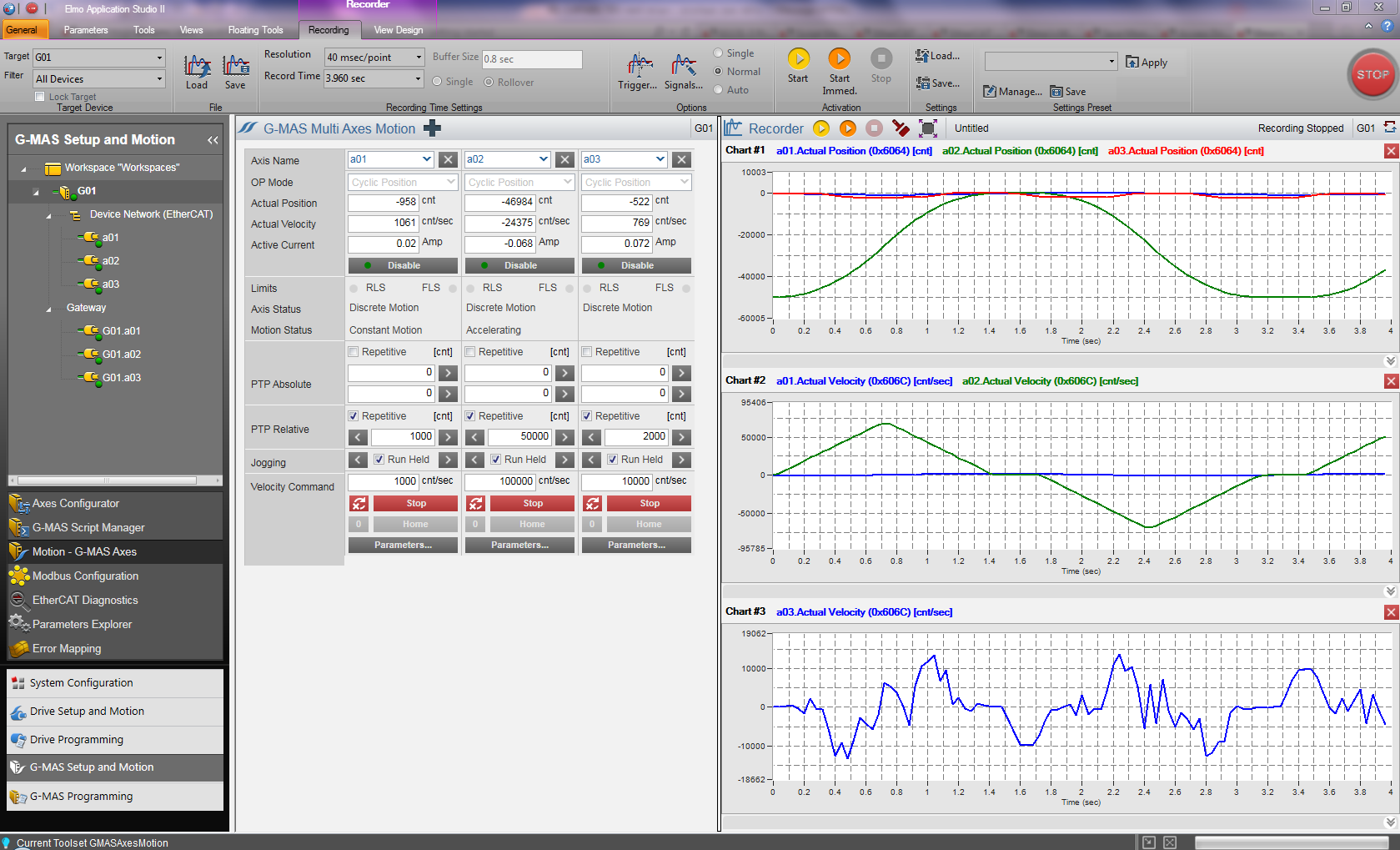
Task: Select Rollover buffer radio button
Action: click(x=489, y=82)
